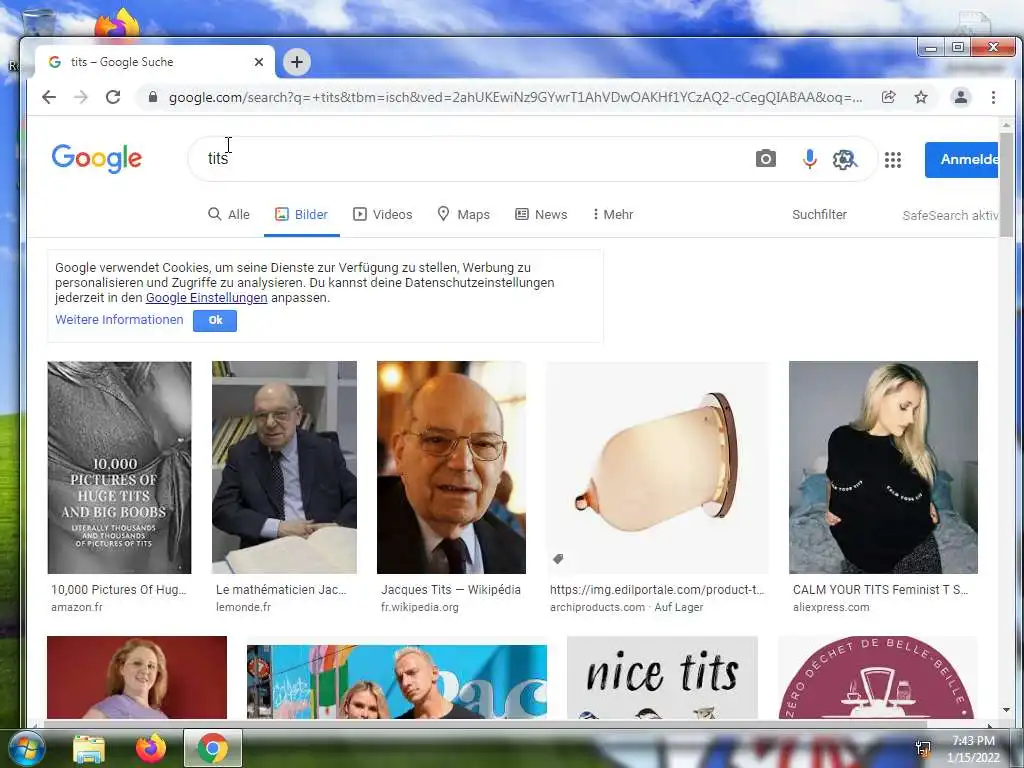Image resolution: width=1024 pixels, height=768 pixels.
Task: Launch Firefox from the taskbar
Action: 151,748
